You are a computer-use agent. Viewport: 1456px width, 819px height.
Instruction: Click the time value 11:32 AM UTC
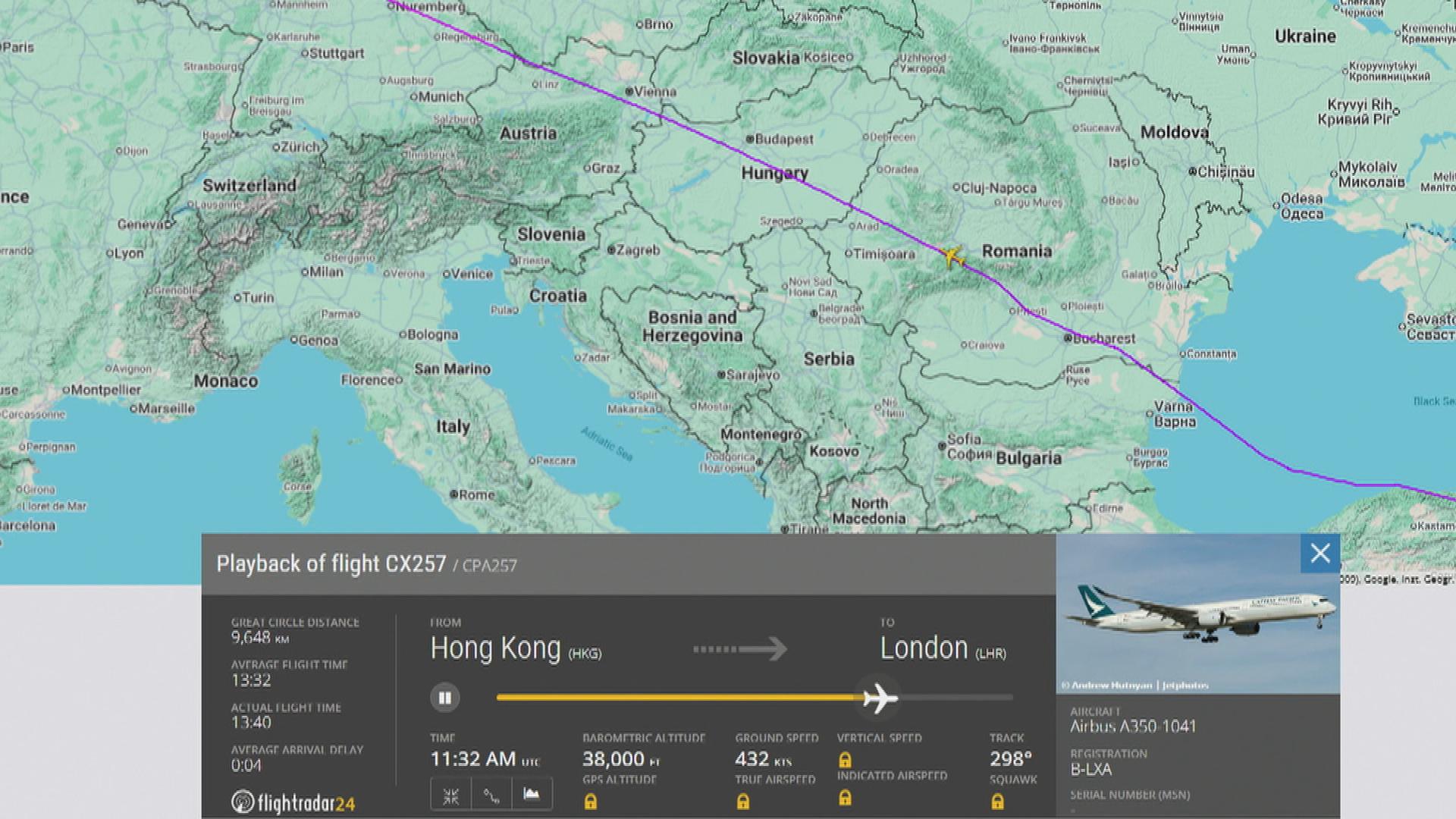(485, 759)
